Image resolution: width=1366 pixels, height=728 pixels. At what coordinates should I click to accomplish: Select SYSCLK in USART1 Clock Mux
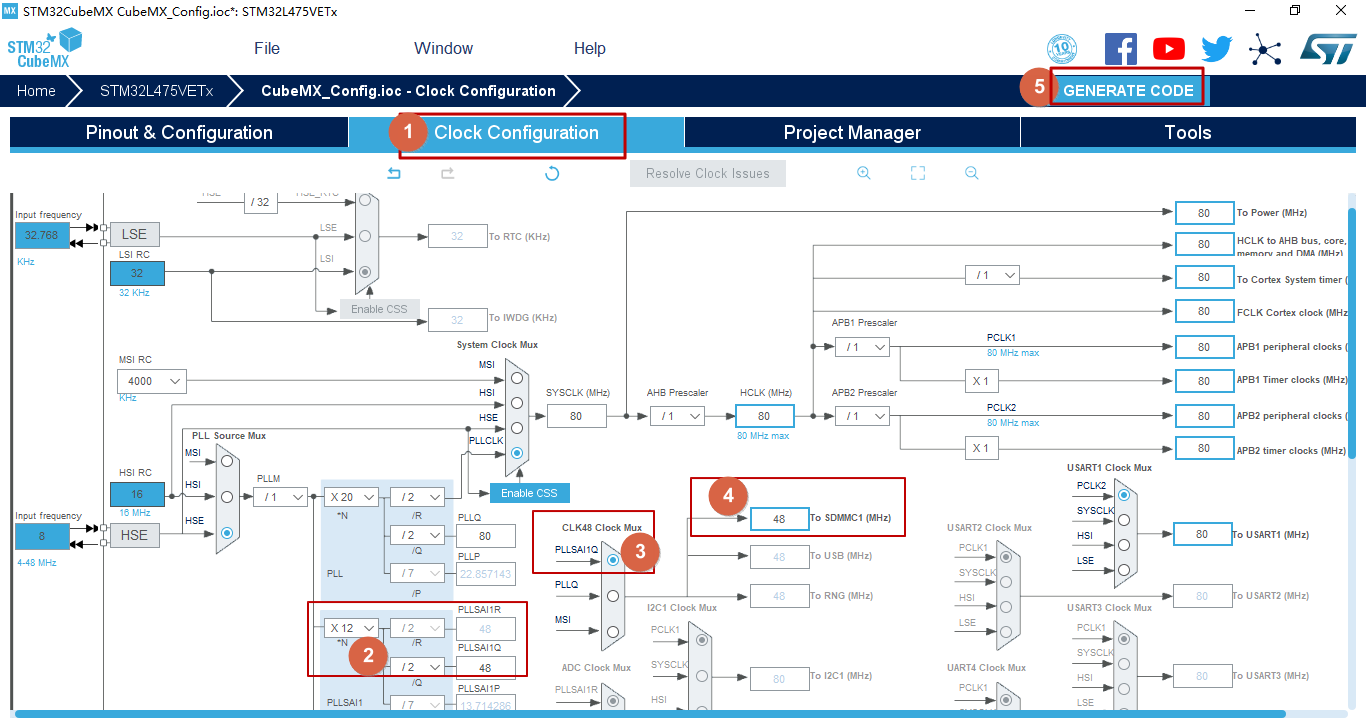(1125, 520)
